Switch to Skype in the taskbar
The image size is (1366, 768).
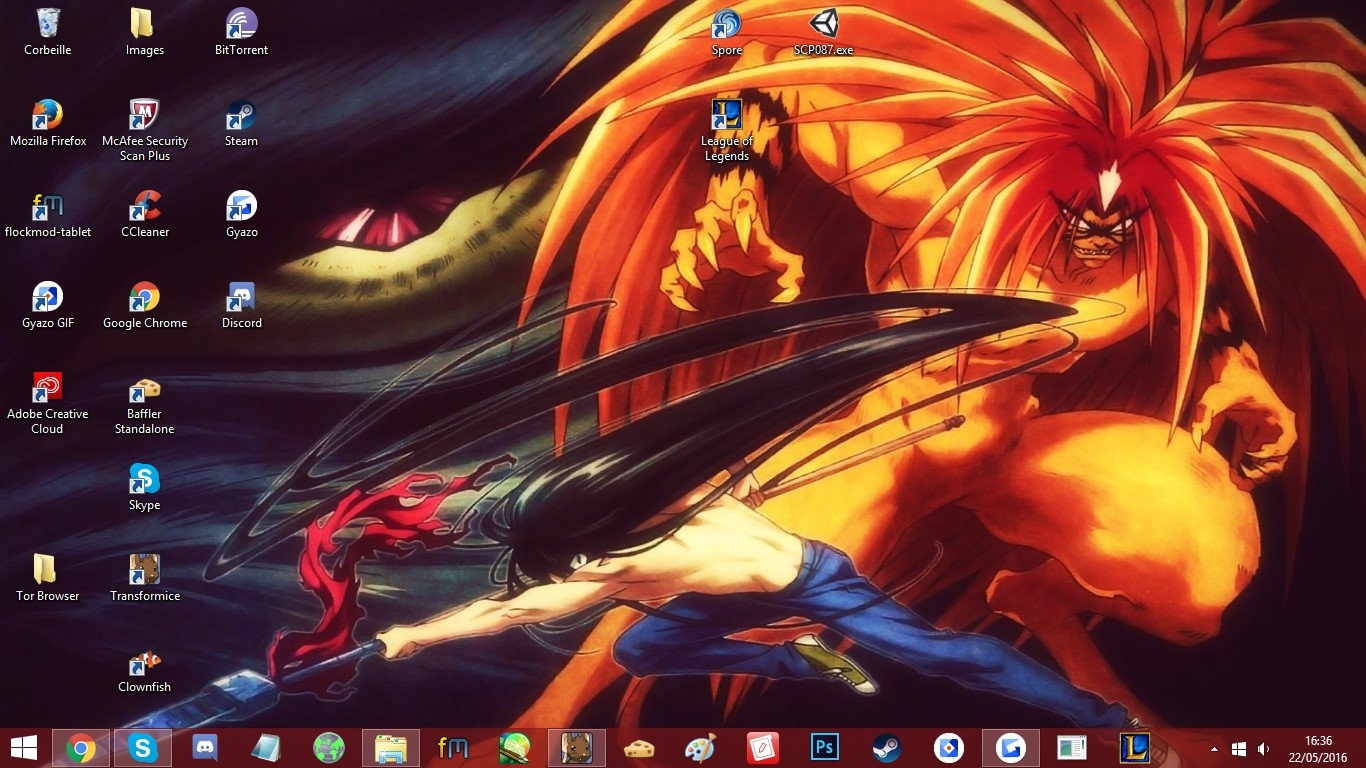[143, 748]
